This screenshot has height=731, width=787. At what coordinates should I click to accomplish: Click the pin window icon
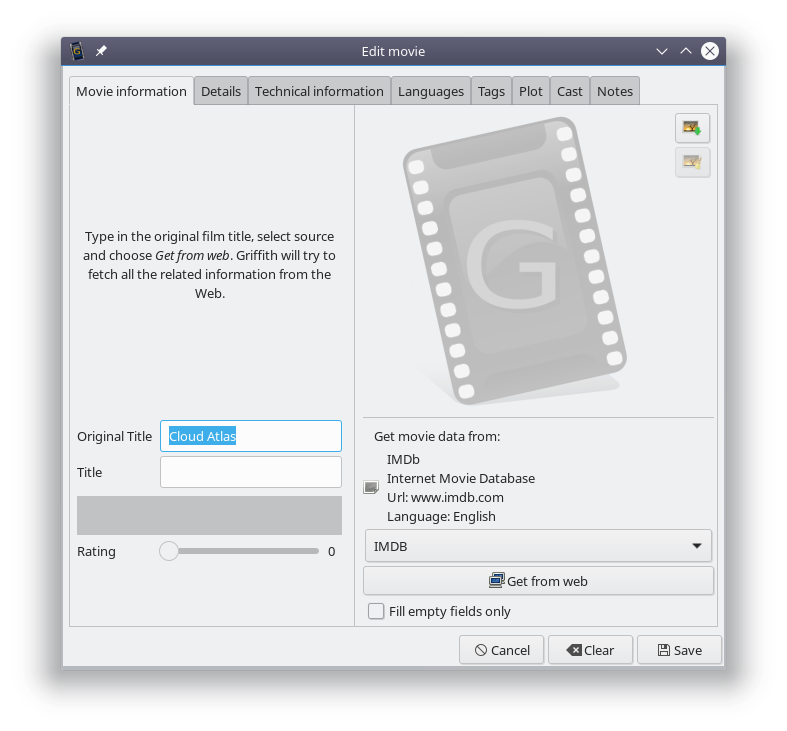click(101, 51)
